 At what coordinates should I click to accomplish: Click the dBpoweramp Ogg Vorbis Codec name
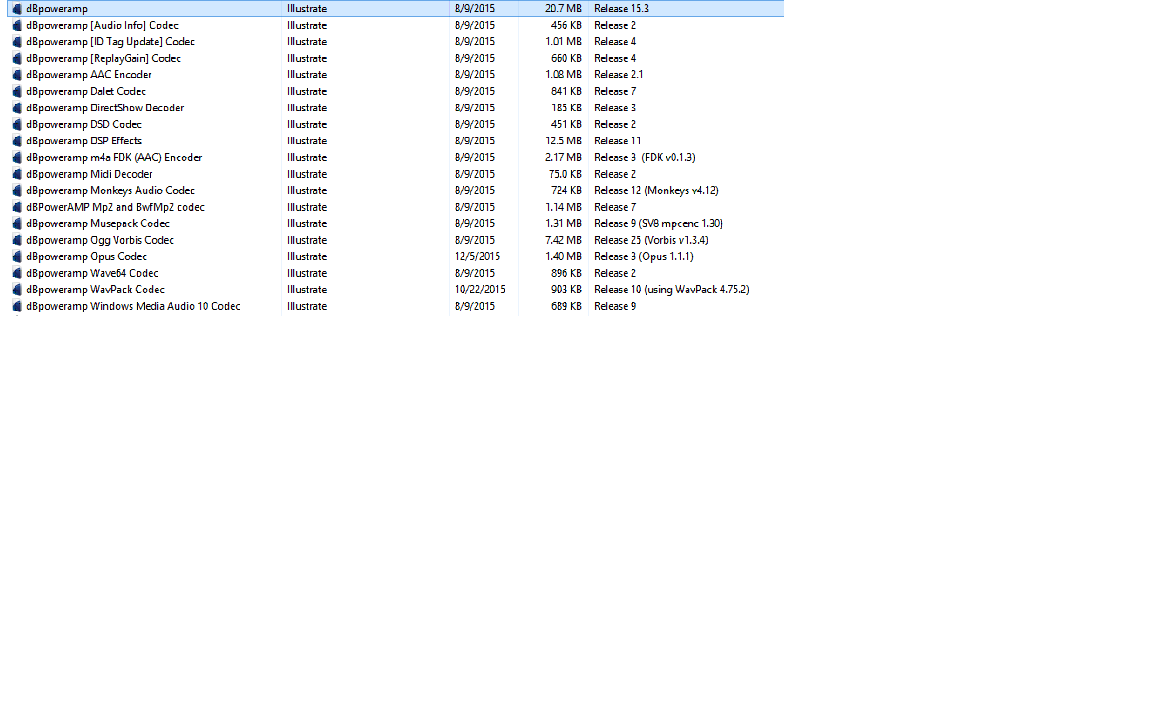coord(100,240)
